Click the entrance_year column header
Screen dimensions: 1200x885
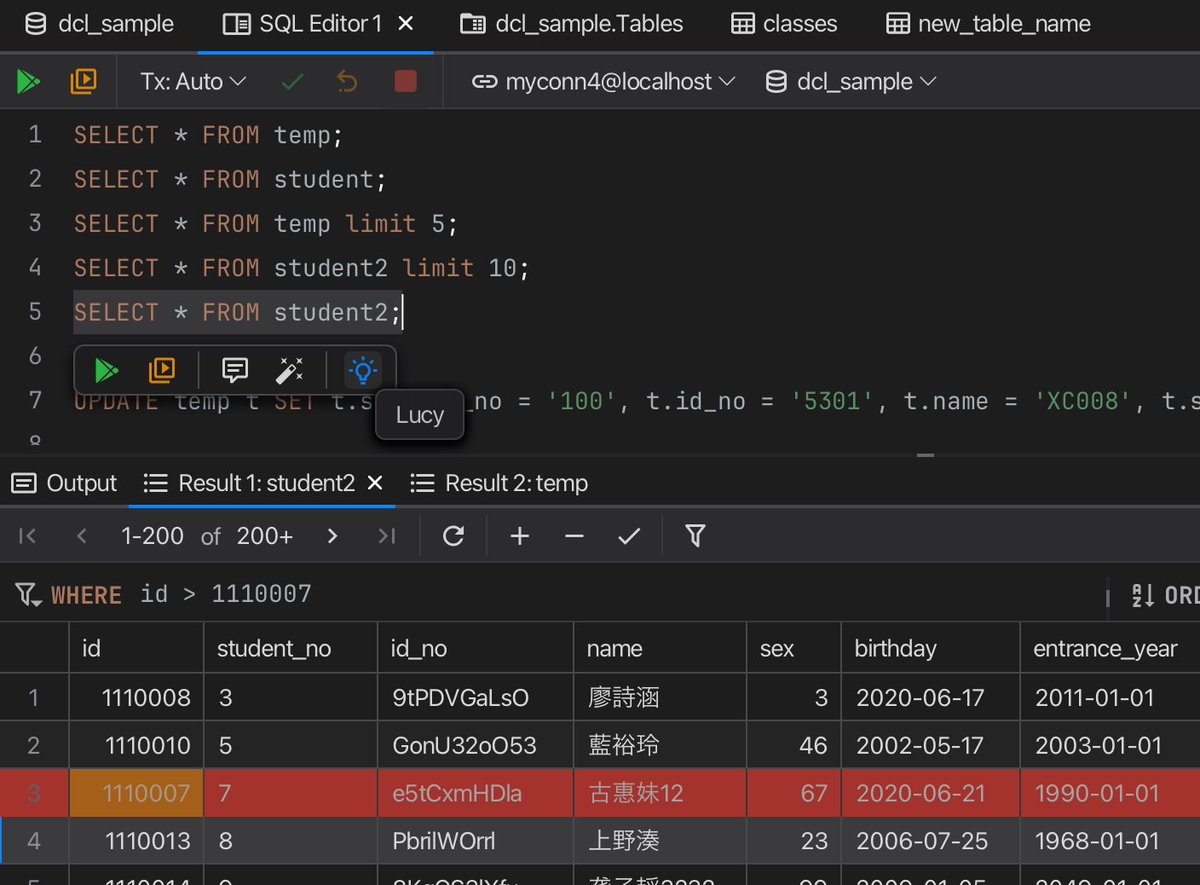(x=1110, y=649)
